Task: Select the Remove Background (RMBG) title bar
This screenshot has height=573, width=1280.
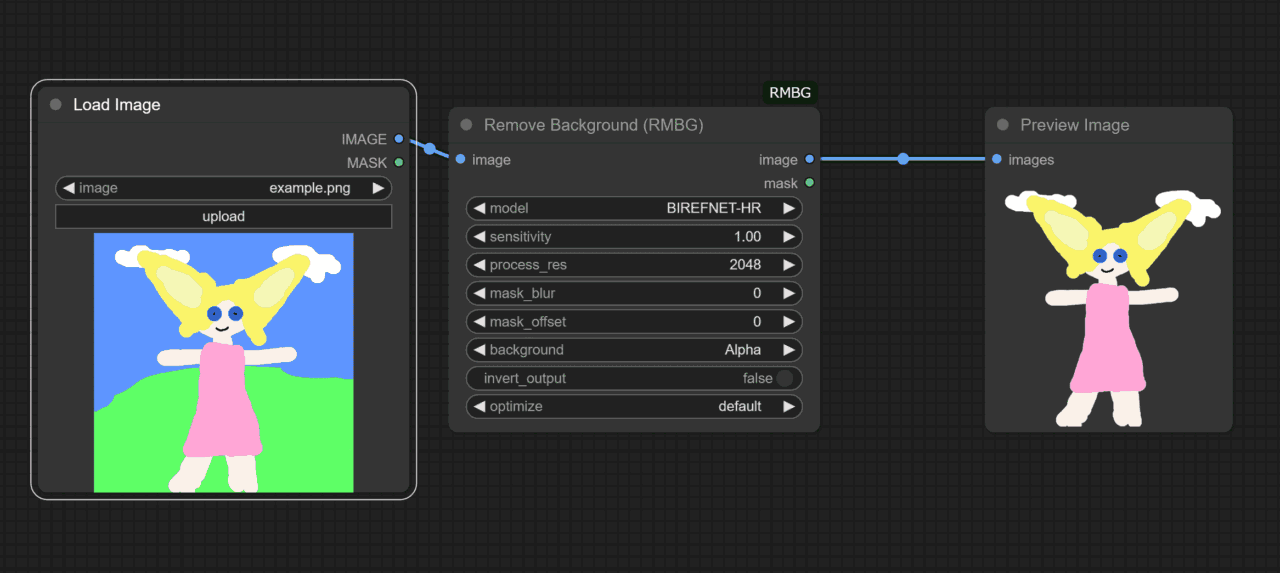Action: (634, 125)
